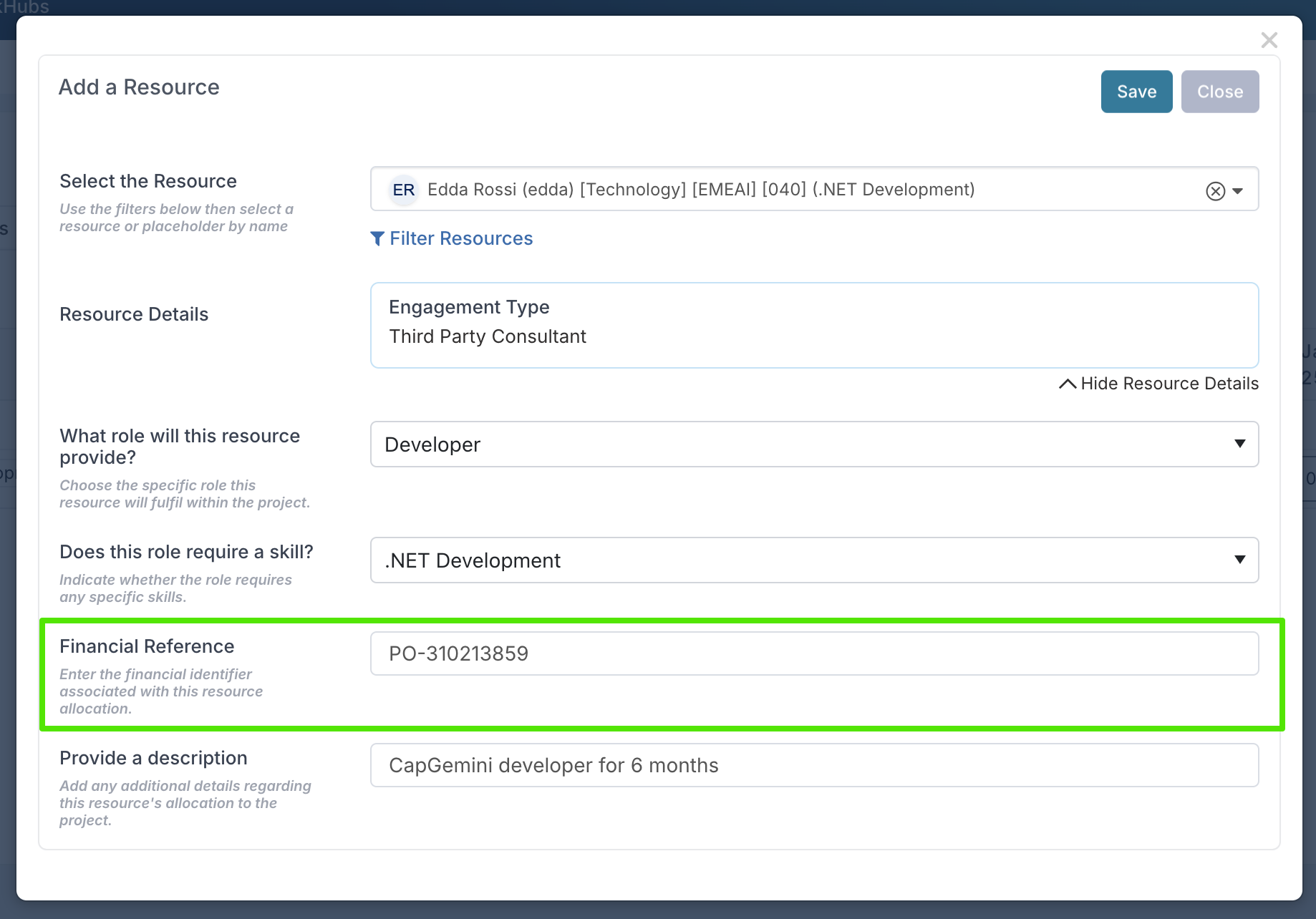Click the ER avatar badge
This screenshot has width=1316, height=919.
click(404, 190)
